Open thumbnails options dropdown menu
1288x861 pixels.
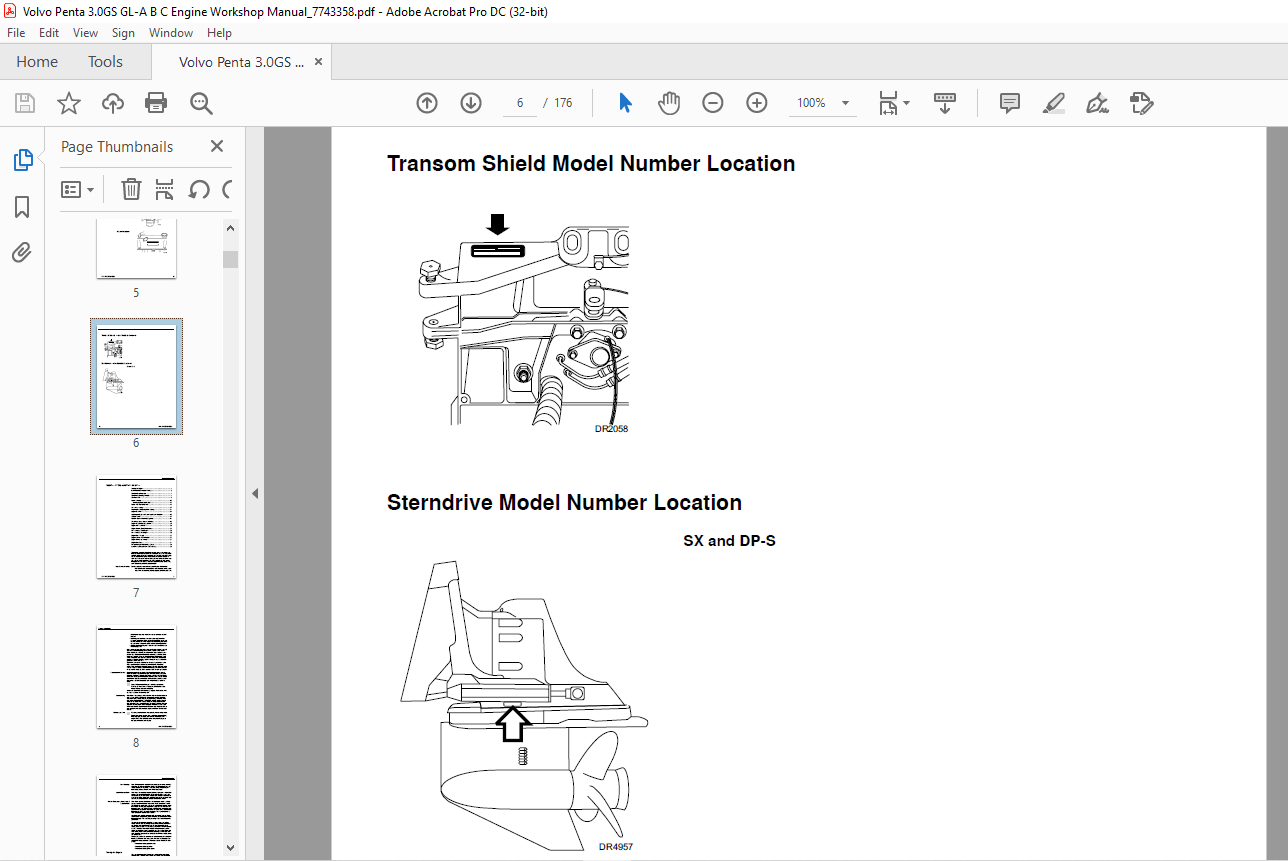tap(78, 189)
